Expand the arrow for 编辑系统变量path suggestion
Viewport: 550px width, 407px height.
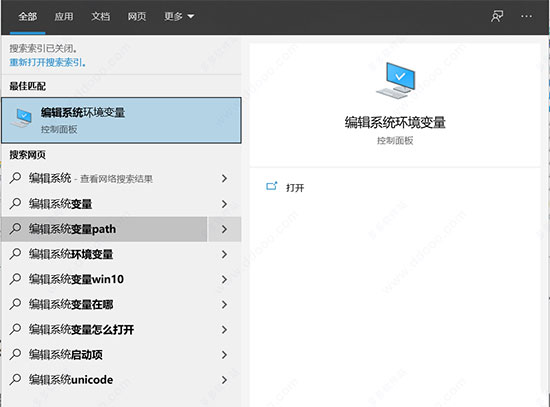click(224, 229)
